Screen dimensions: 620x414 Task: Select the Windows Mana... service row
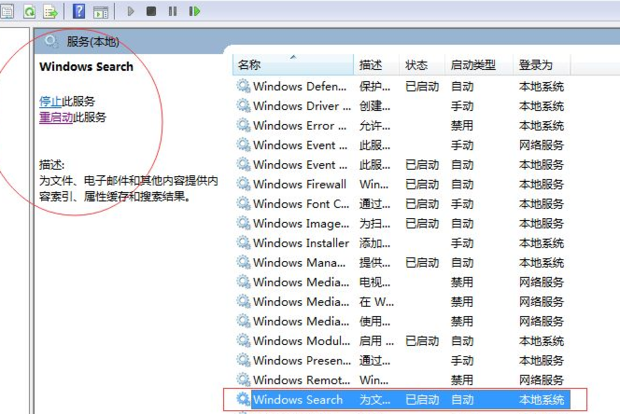402,263
